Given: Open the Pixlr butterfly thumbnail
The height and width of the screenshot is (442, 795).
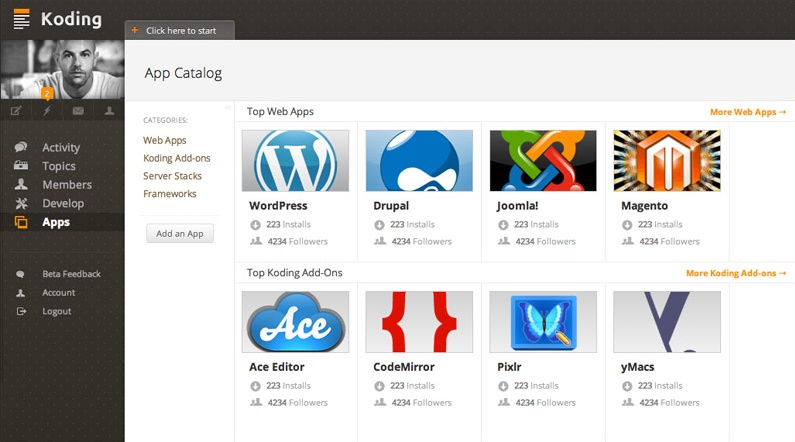Looking at the screenshot, I should tap(543, 322).
